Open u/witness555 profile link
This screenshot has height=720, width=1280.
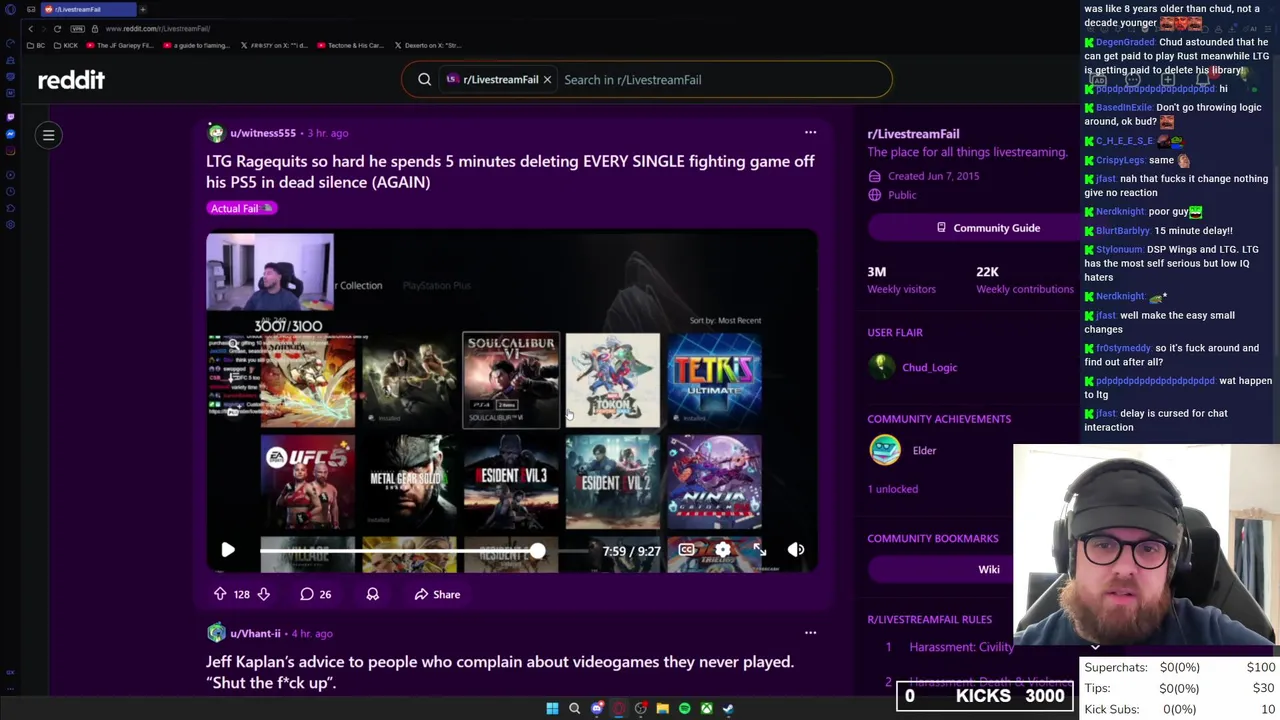click(x=263, y=133)
